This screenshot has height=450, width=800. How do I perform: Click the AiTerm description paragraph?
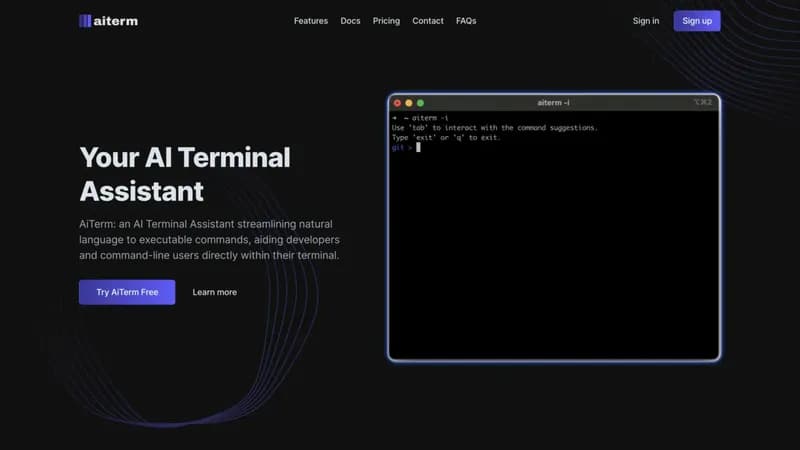[209, 239]
